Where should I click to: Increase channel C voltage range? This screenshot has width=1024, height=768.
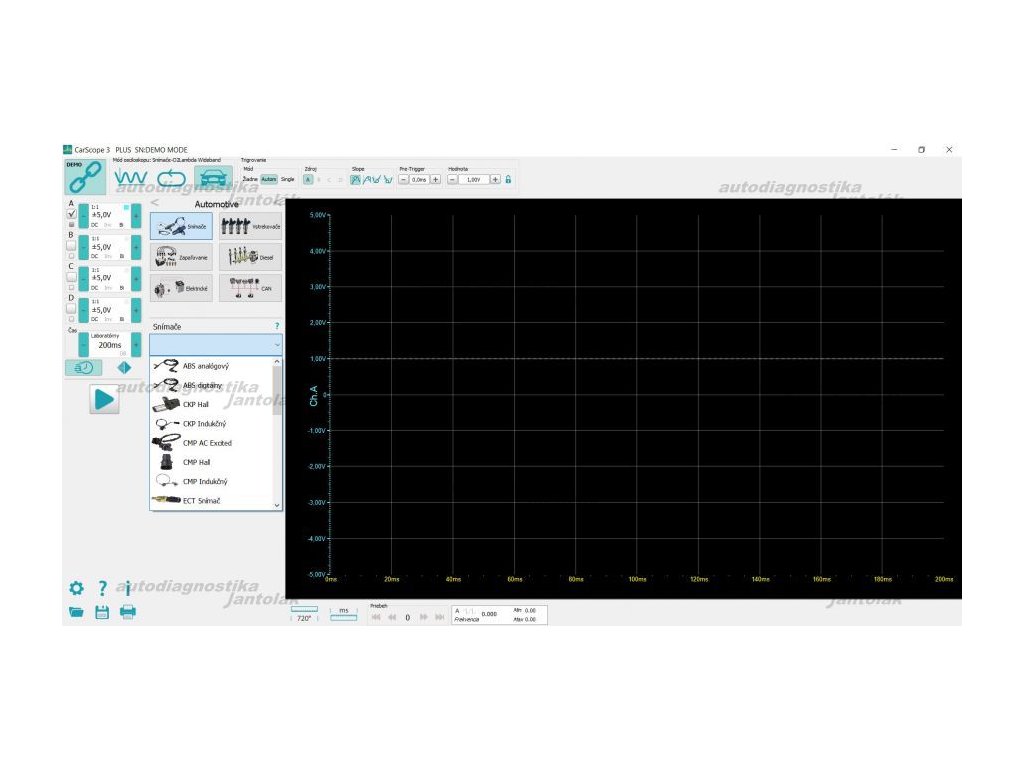pos(136,278)
